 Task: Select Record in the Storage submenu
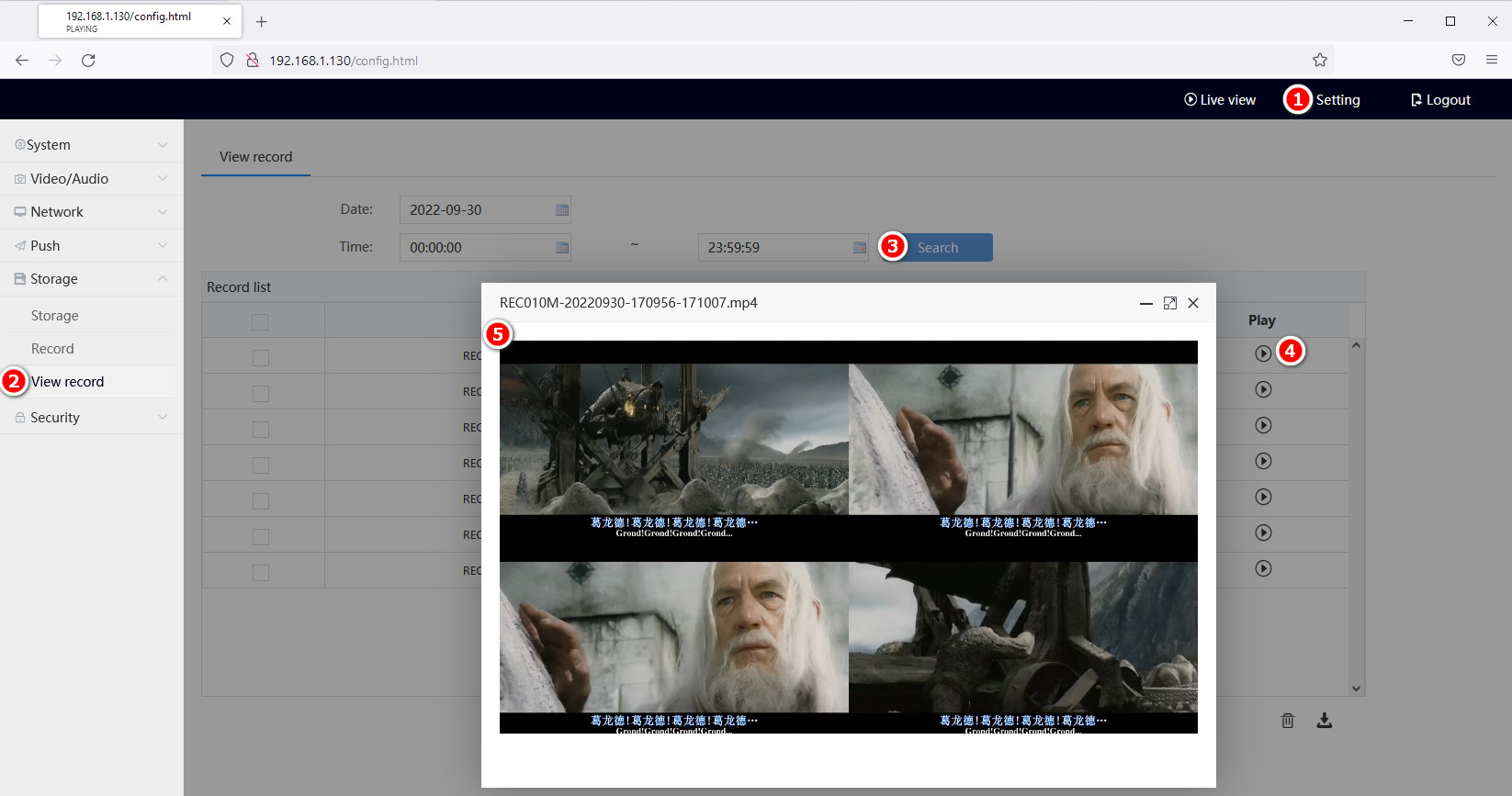pyautogui.click(x=52, y=349)
